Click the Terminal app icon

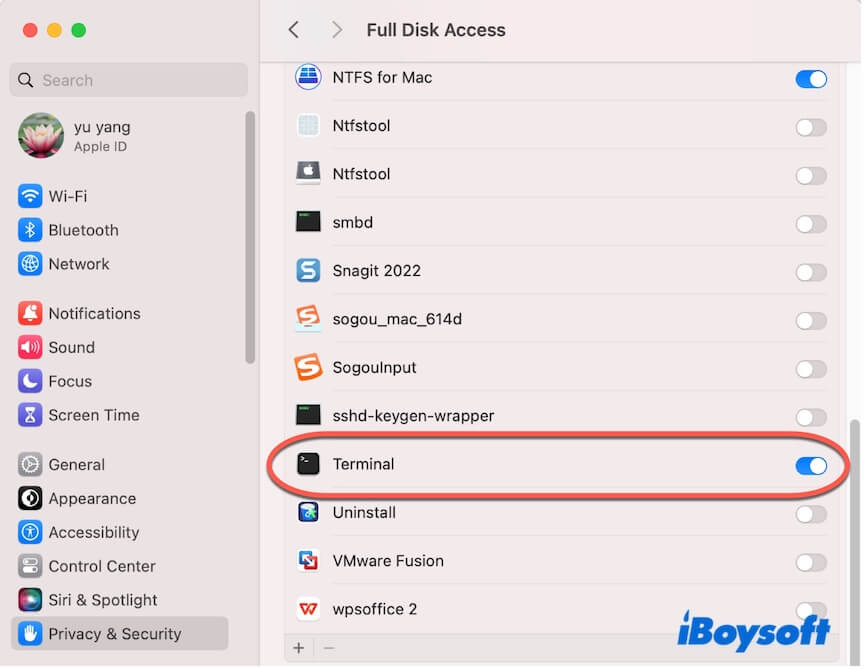click(x=308, y=464)
